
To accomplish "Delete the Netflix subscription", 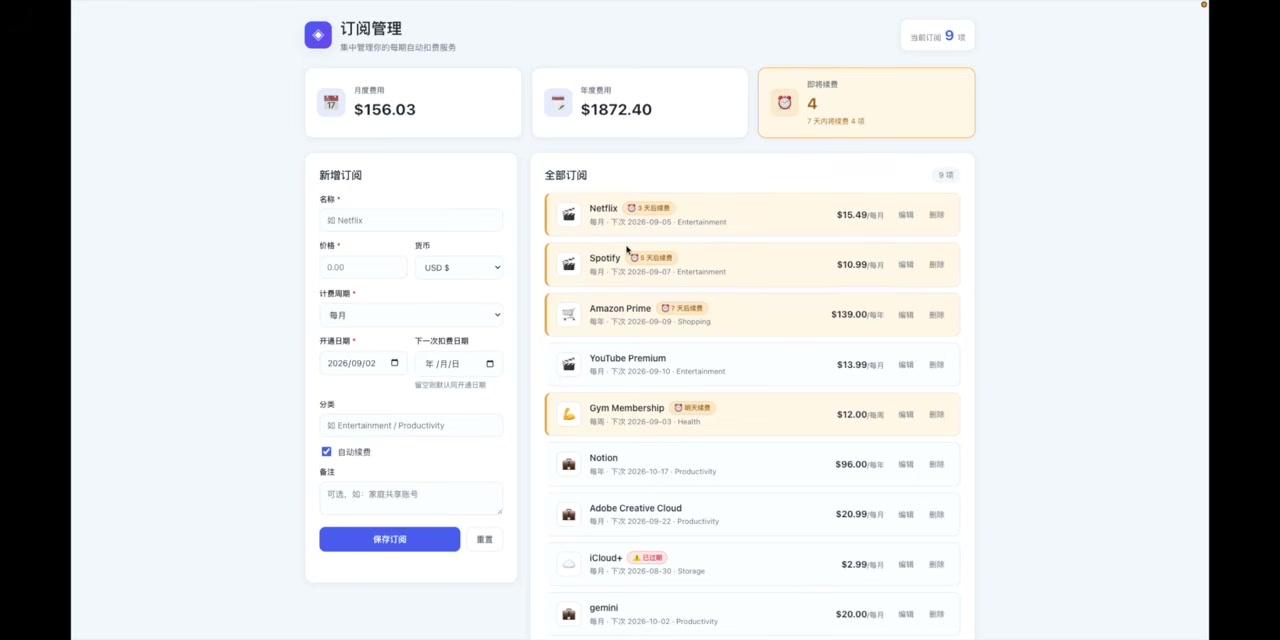I will tap(936, 215).
